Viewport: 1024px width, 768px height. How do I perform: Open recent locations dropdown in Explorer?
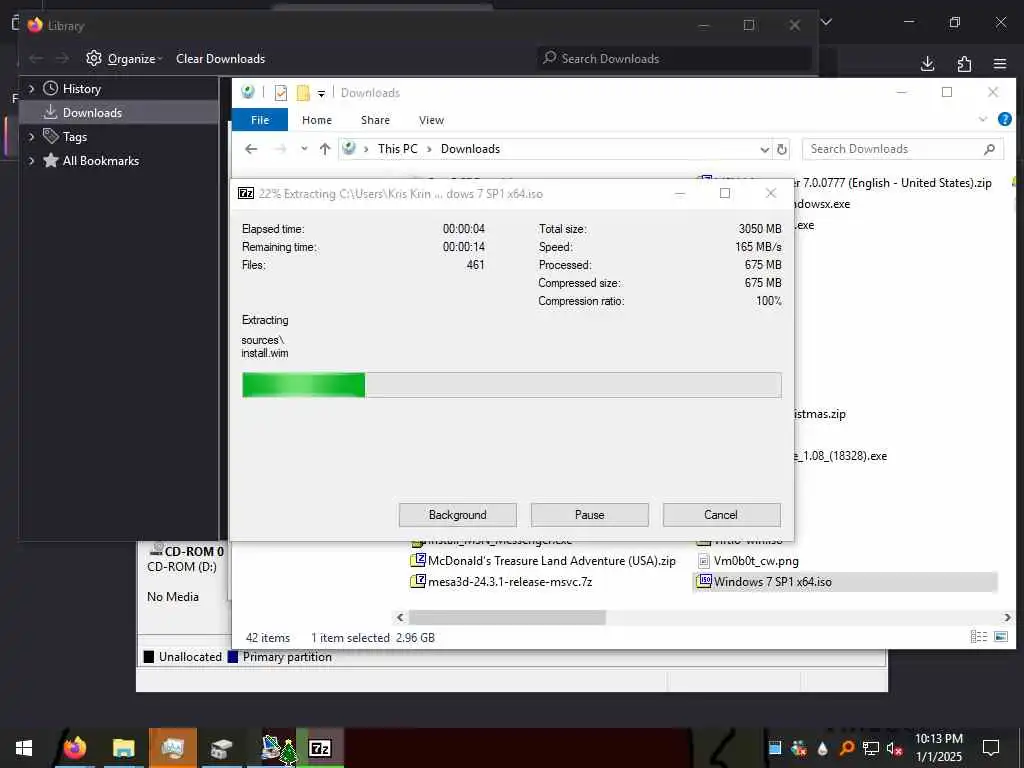tap(304, 149)
